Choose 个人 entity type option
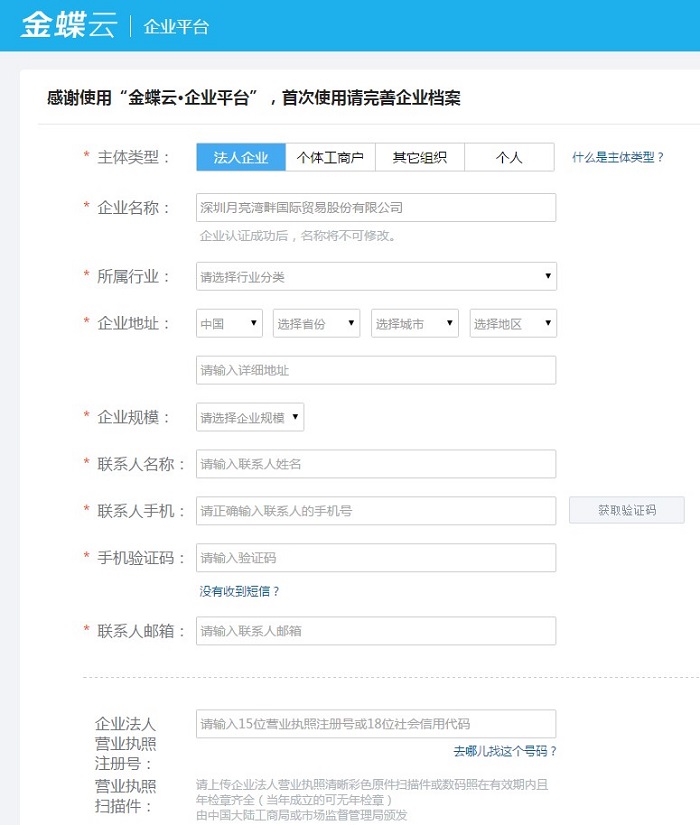Image resolution: width=700 pixels, height=825 pixels. click(509, 158)
